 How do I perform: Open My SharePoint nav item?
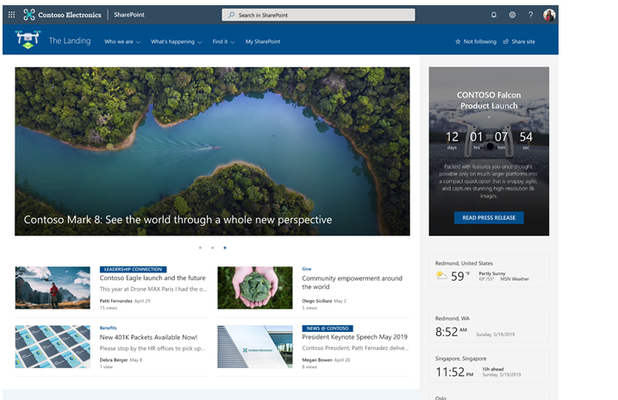click(x=262, y=41)
